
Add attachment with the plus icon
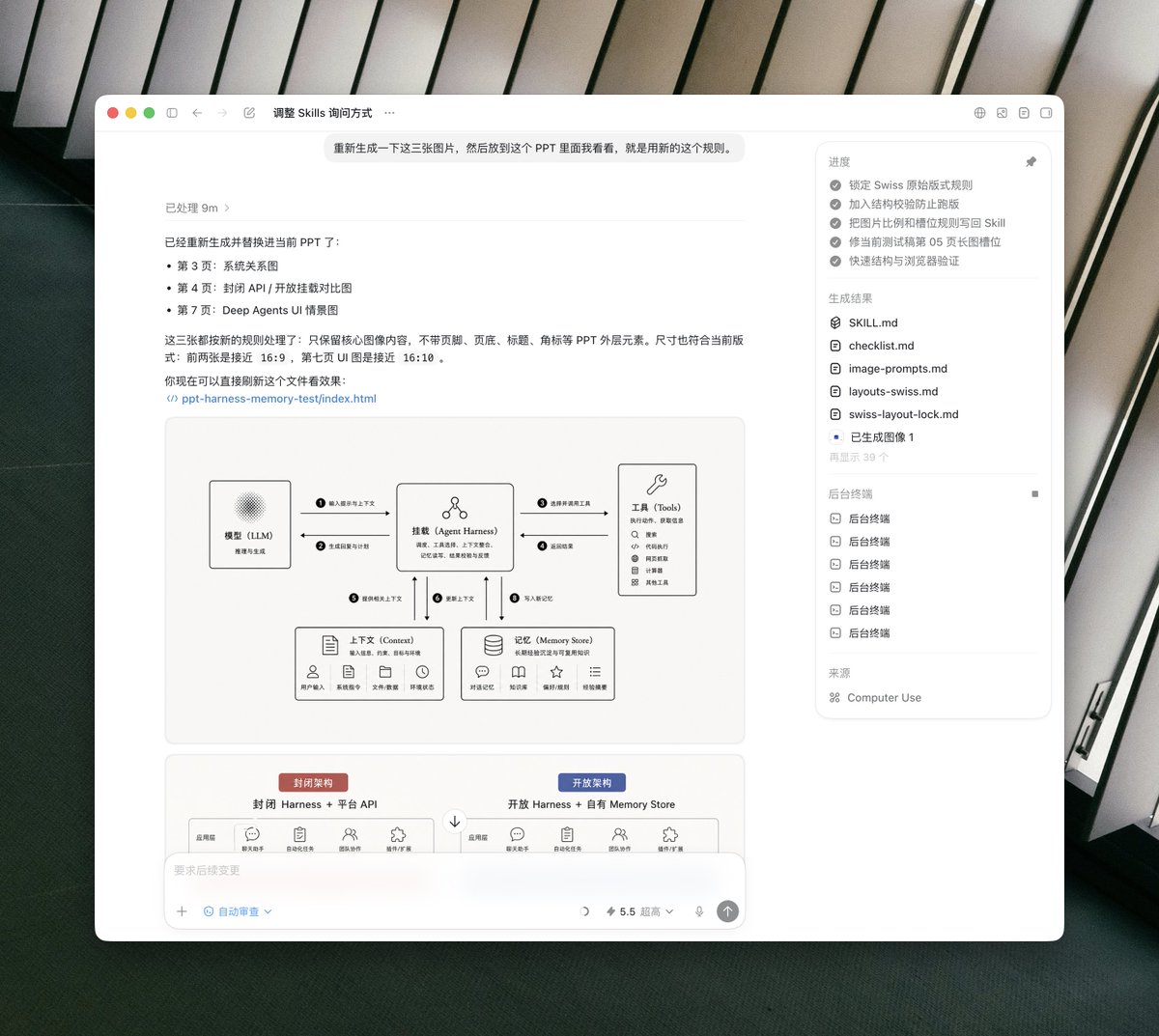coord(182,911)
